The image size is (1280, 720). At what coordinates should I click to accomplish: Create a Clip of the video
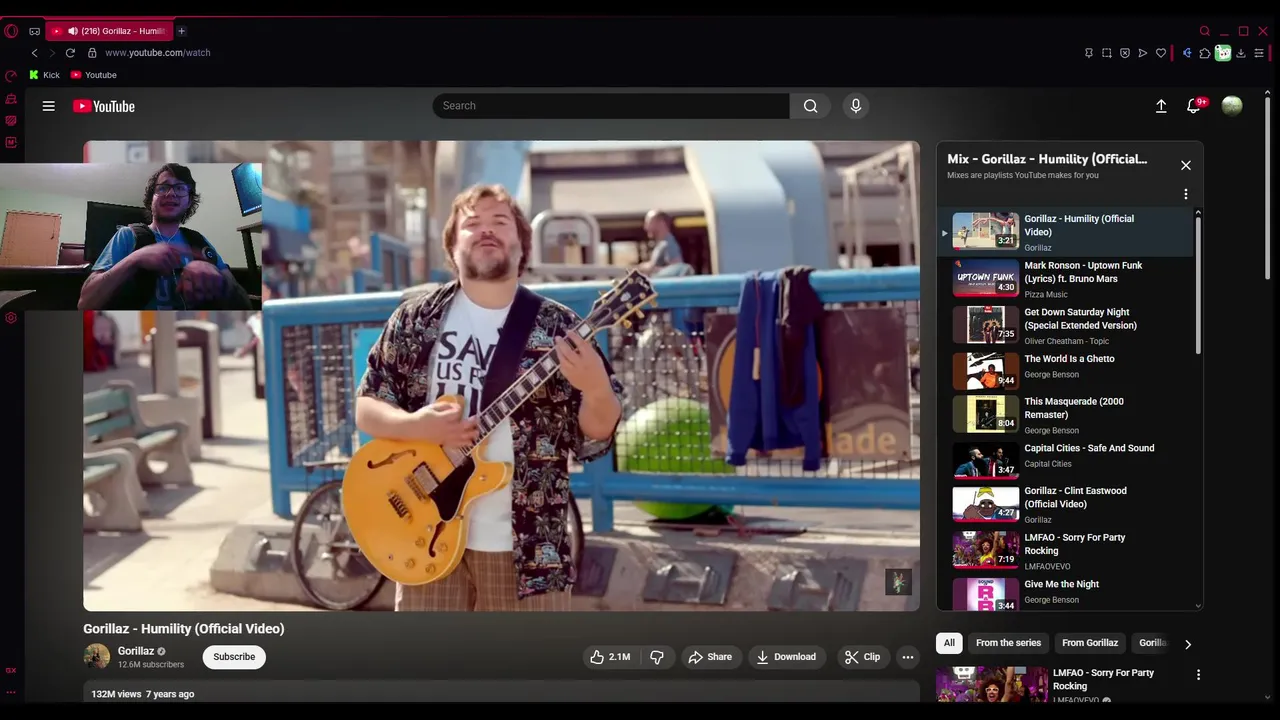(x=862, y=657)
